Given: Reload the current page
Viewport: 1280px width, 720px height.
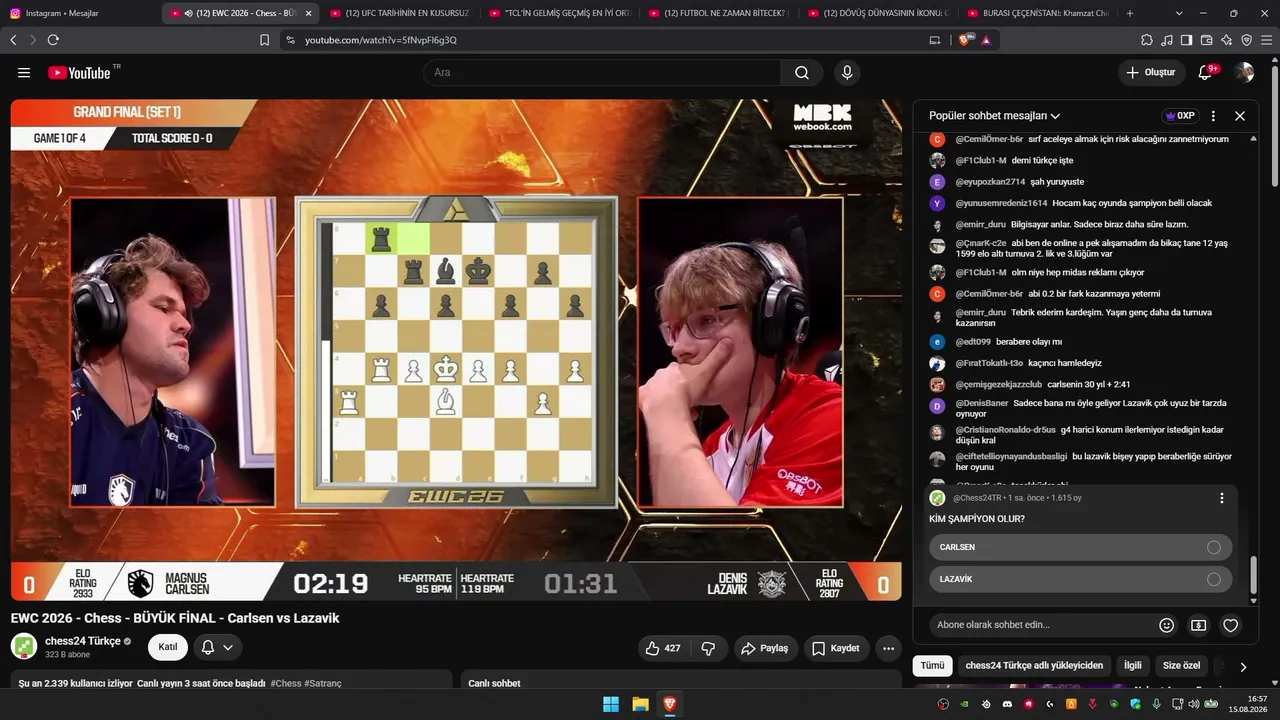Looking at the screenshot, I should pyautogui.click(x=53, y=40).
